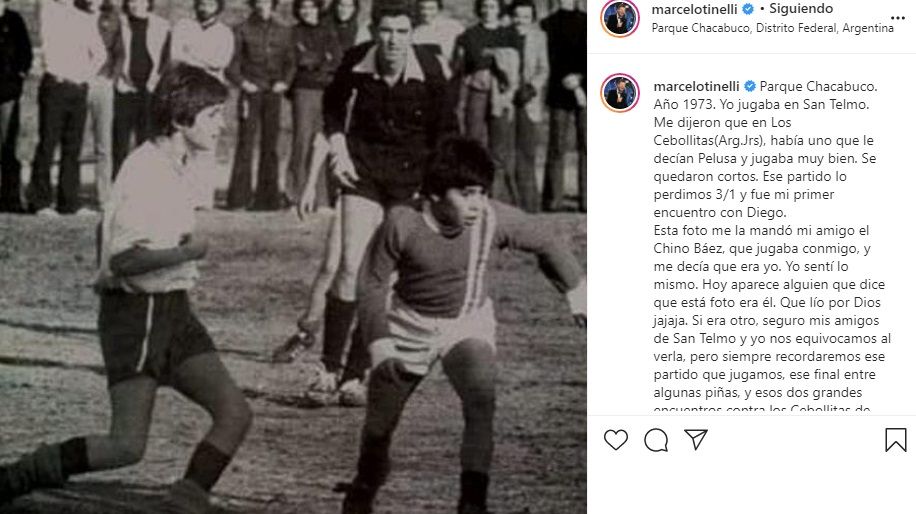This screenshot has width=916, height=514.
Task: Click the partially cut-off last caption line
Action: 762,408
